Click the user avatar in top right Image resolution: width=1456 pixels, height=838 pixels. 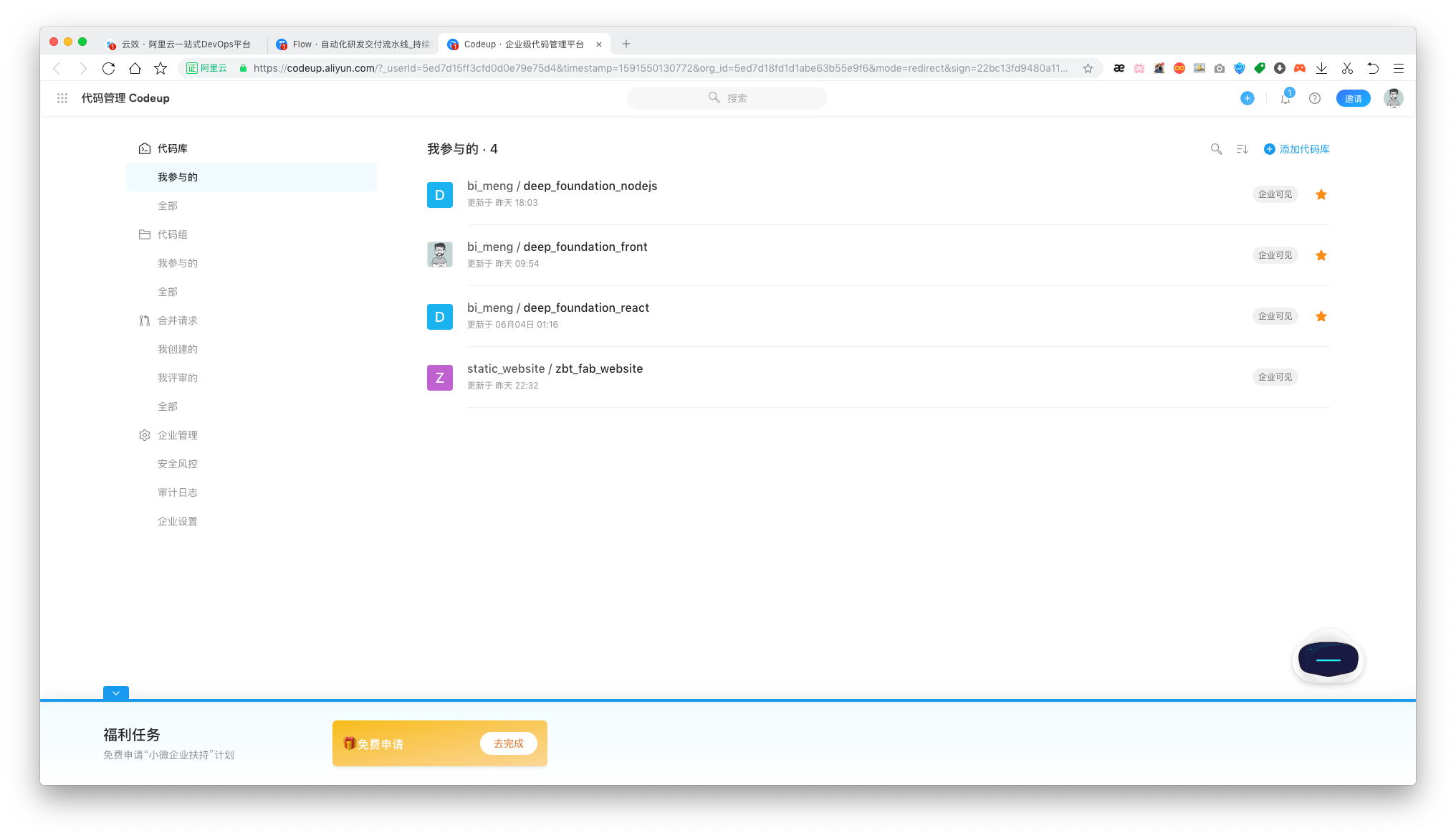1393,98
